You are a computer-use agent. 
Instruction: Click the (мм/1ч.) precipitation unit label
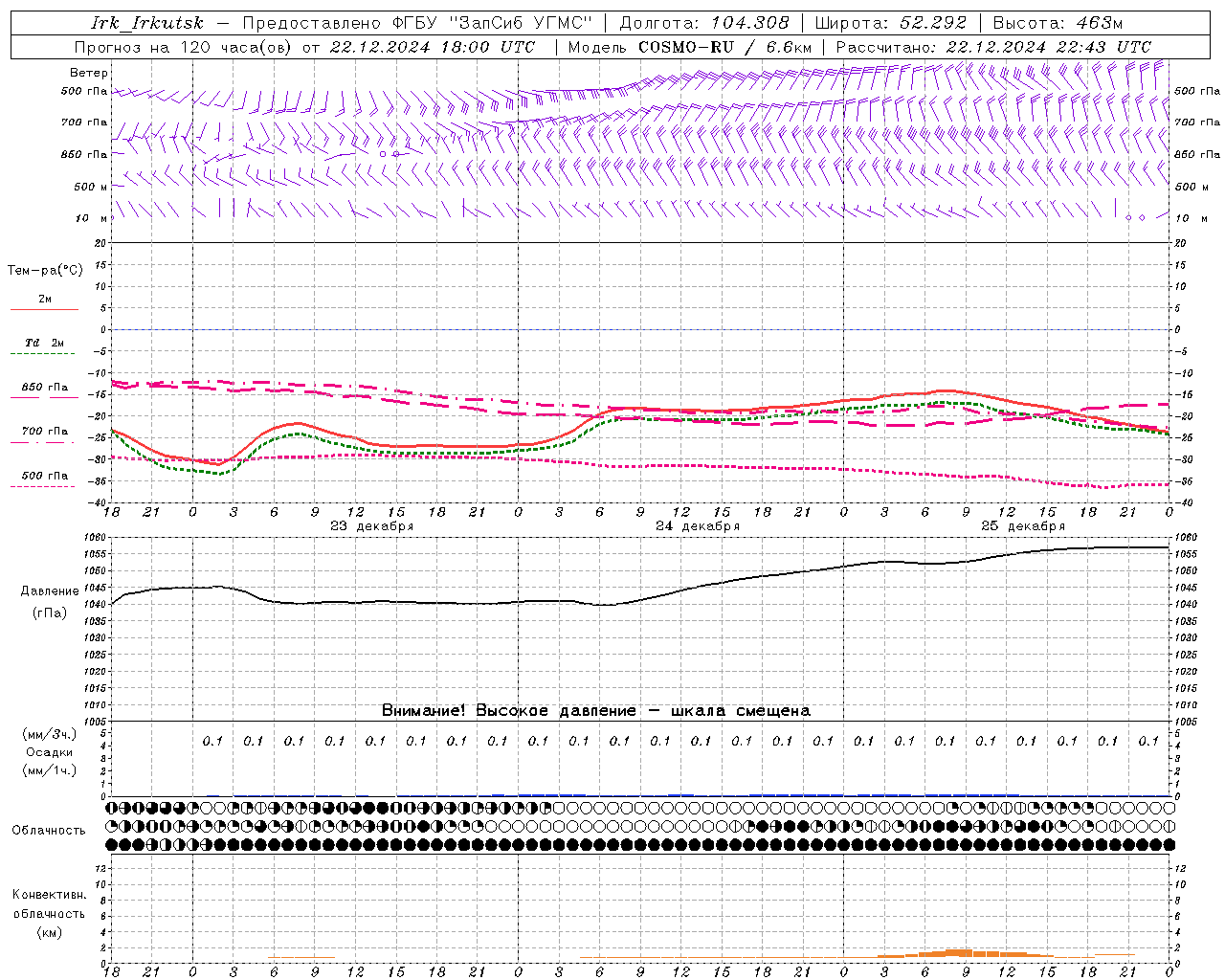click(50, 770)
